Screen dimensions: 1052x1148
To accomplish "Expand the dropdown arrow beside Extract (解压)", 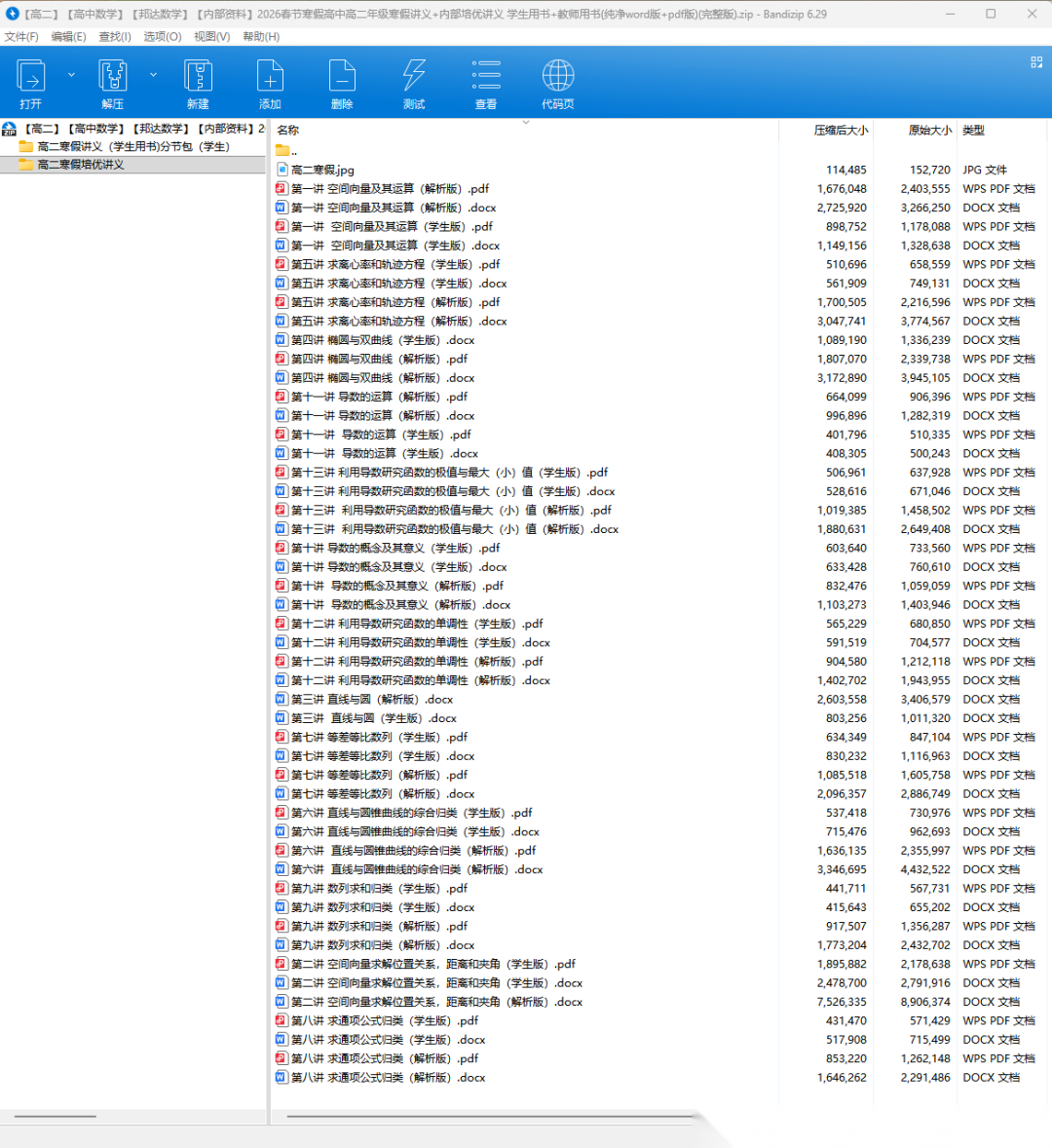I will click(153, 75).
